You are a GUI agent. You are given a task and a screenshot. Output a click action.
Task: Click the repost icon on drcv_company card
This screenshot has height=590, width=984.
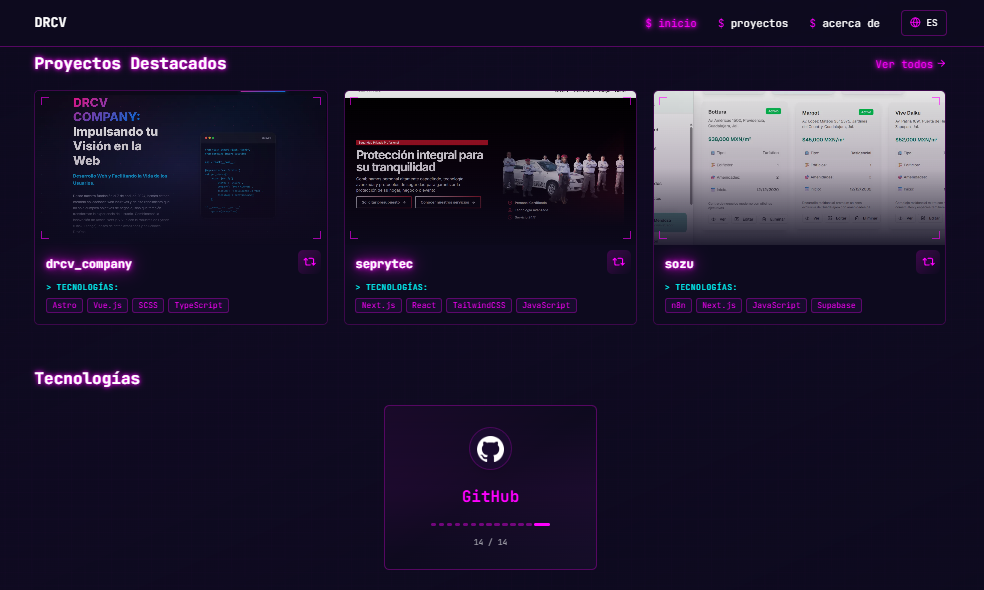coord(309,262)
